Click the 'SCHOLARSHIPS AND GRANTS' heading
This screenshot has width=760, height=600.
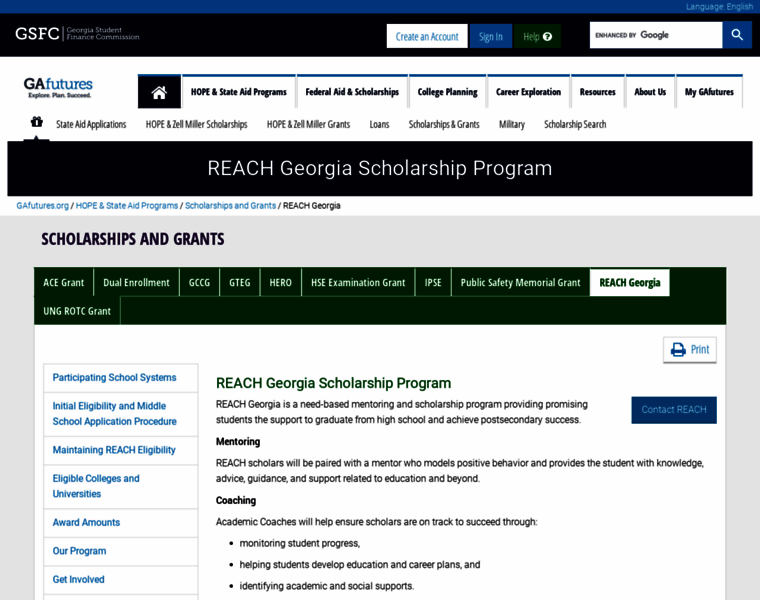pos(133,239)
